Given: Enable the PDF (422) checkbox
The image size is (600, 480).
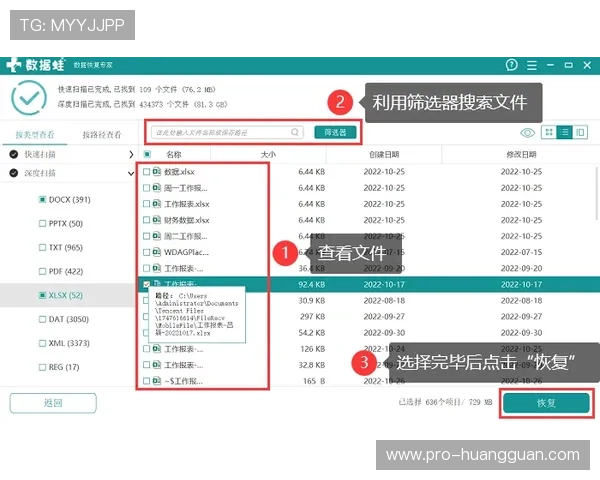Looking at the screenshot, I should pyautogui.click(x=42, y=271).
